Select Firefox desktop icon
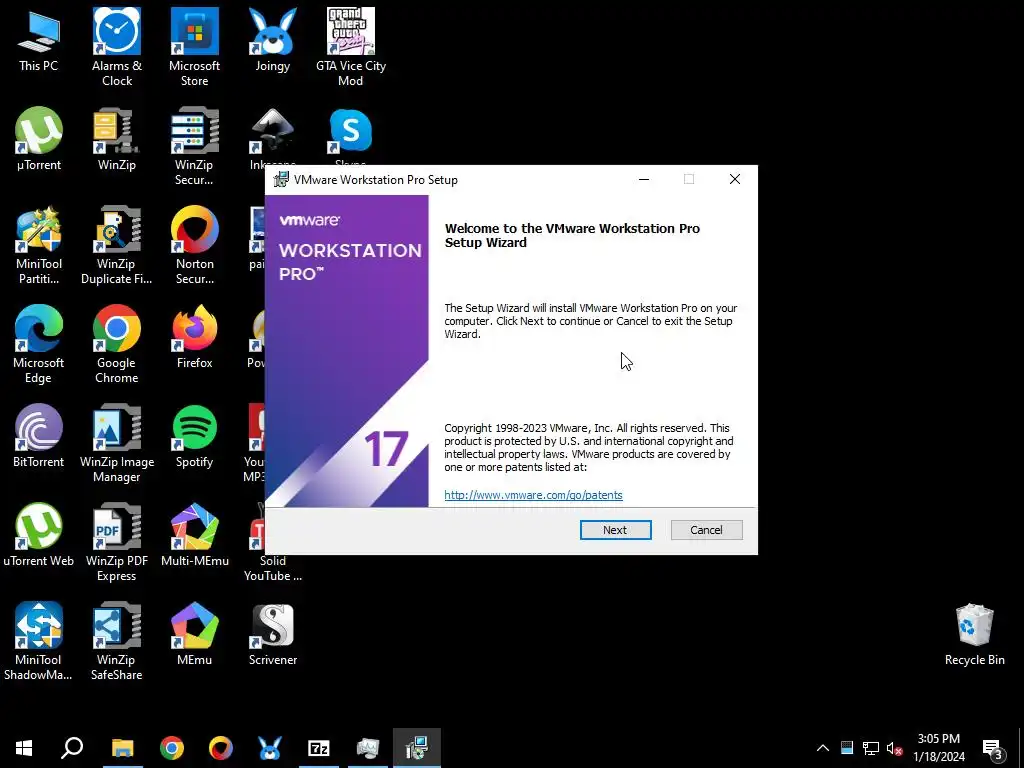Screen dimensions: 1024x768 coord(195,337)
